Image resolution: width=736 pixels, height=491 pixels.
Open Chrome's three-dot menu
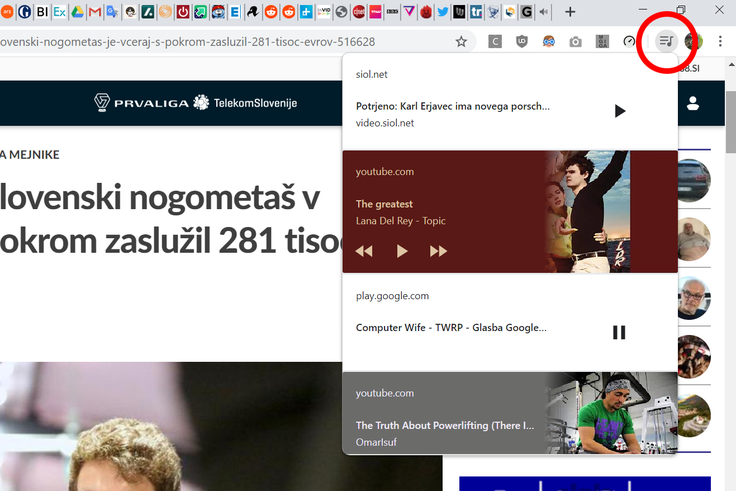click(720, 41)
